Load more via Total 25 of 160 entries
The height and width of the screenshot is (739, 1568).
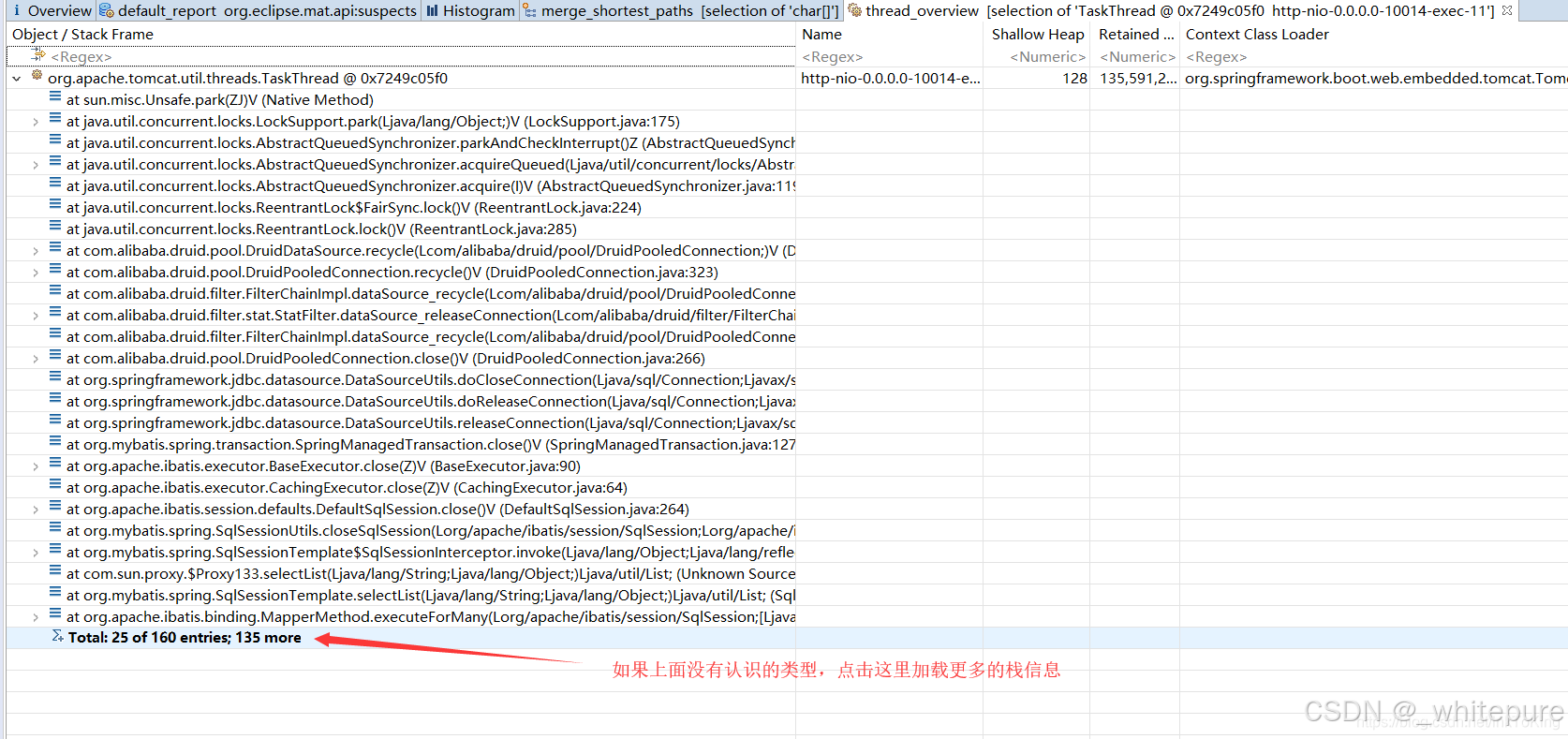(185, 638)
